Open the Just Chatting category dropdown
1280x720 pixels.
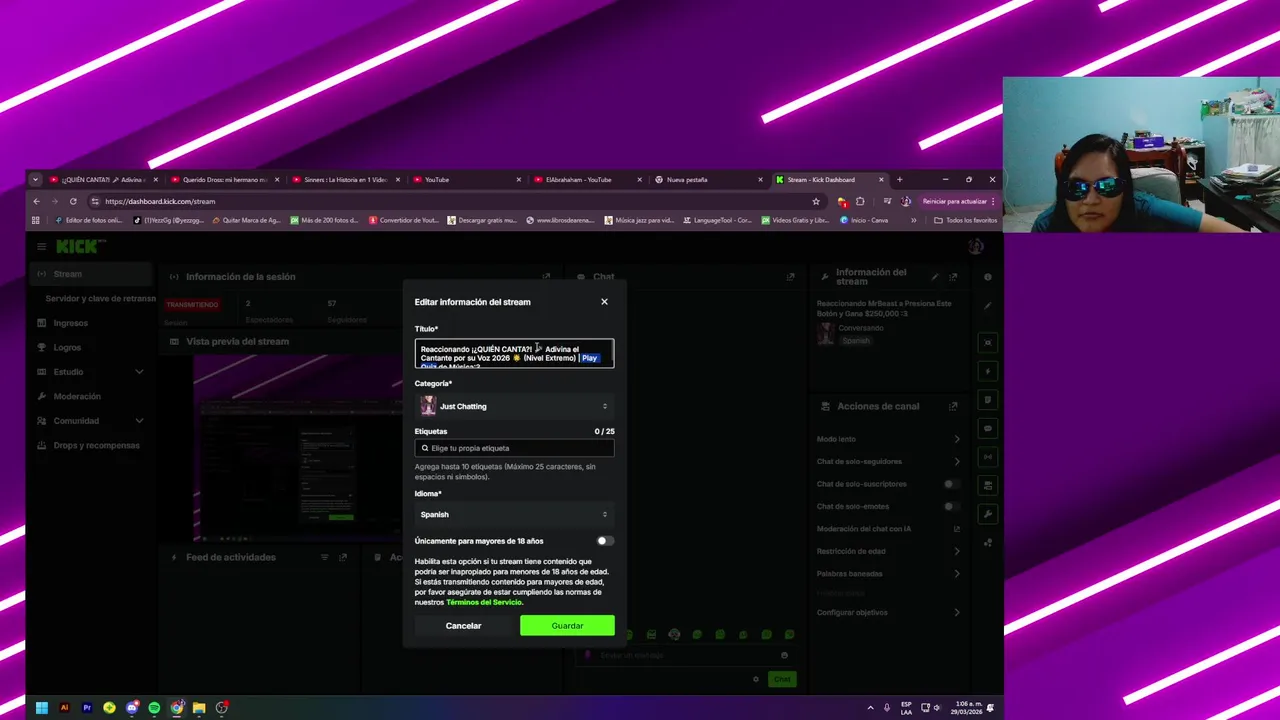pos(514,406)
